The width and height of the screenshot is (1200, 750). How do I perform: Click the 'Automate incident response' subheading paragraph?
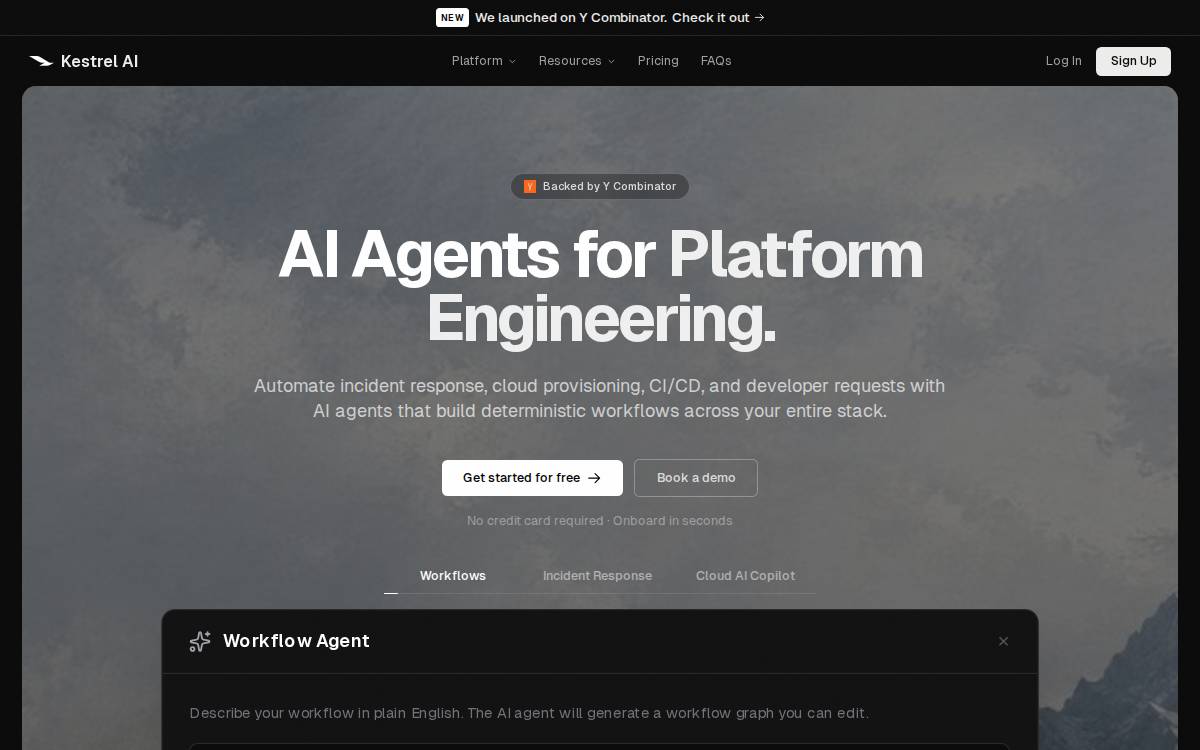(x=600, y=398)
